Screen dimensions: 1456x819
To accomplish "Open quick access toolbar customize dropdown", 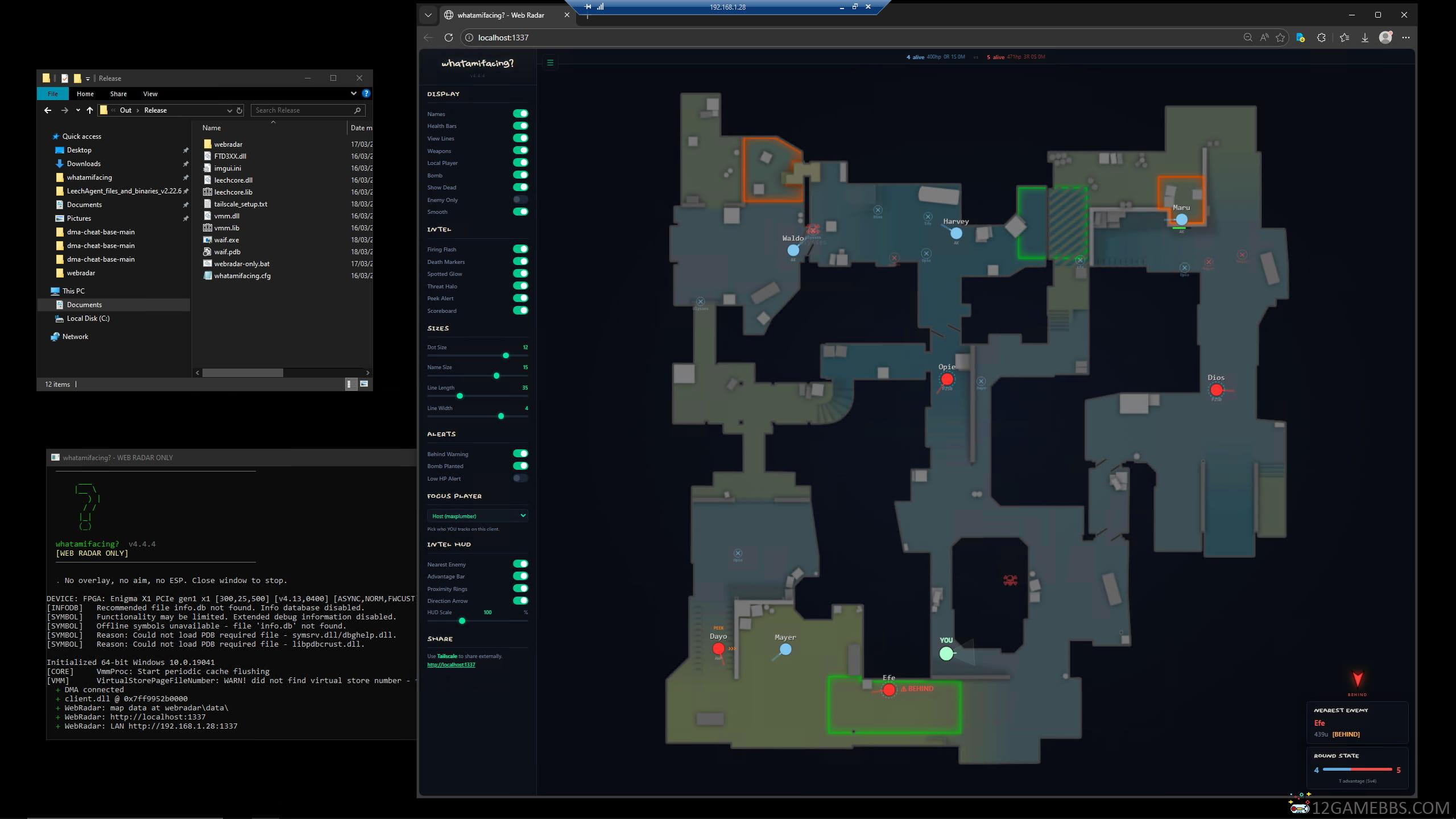I will tap(88, 78).
